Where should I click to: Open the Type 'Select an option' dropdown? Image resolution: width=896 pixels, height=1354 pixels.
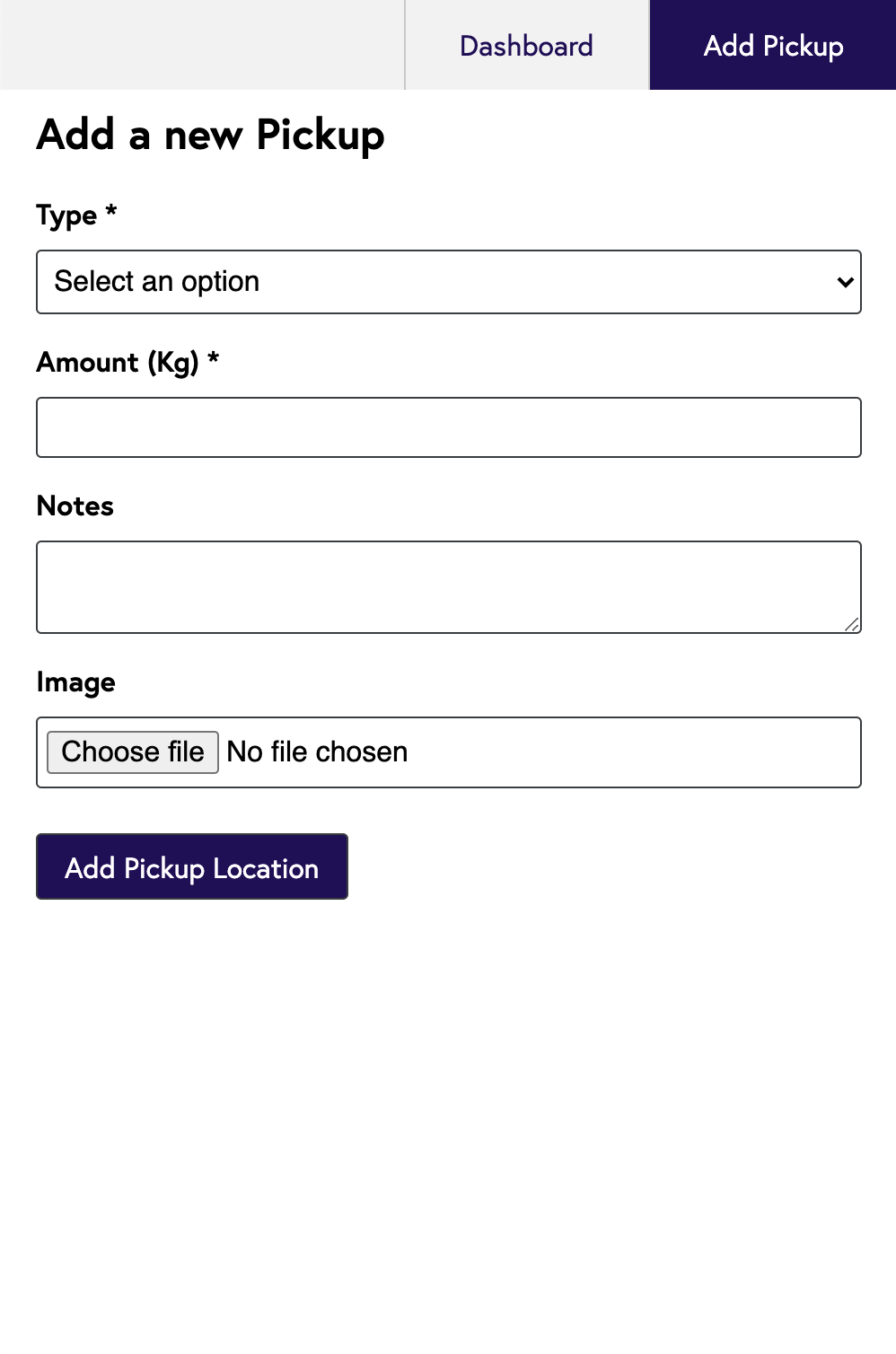point(449,282)
